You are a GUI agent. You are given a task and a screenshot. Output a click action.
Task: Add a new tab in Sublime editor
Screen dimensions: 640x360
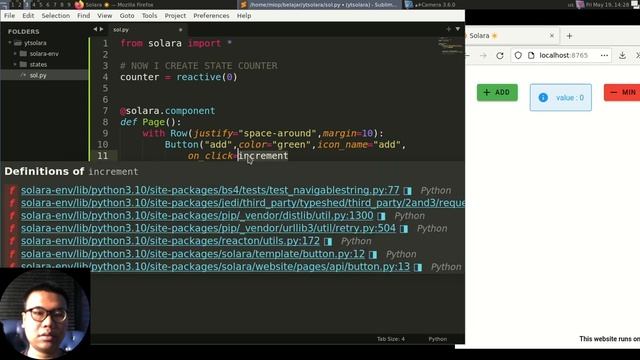[x=448, y=29]
